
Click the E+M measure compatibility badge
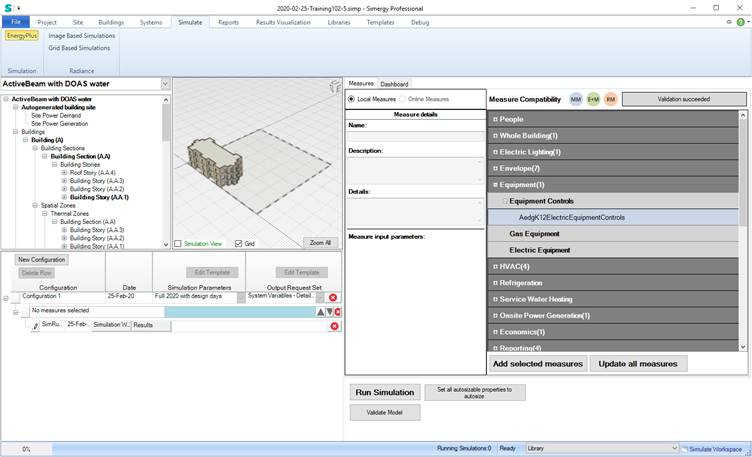point(593,99)
